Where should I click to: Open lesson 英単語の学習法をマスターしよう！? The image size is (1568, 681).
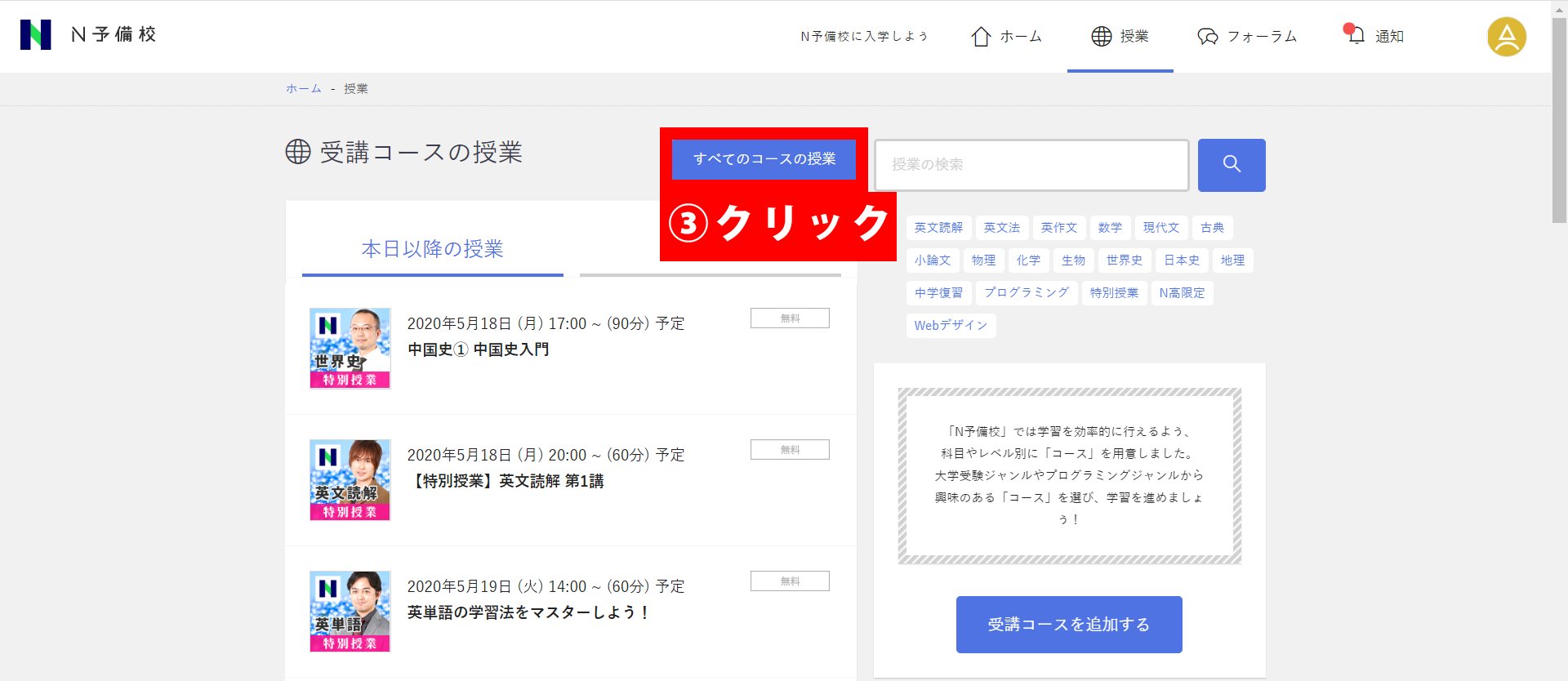pyautogui.click(x=528, y=612)
